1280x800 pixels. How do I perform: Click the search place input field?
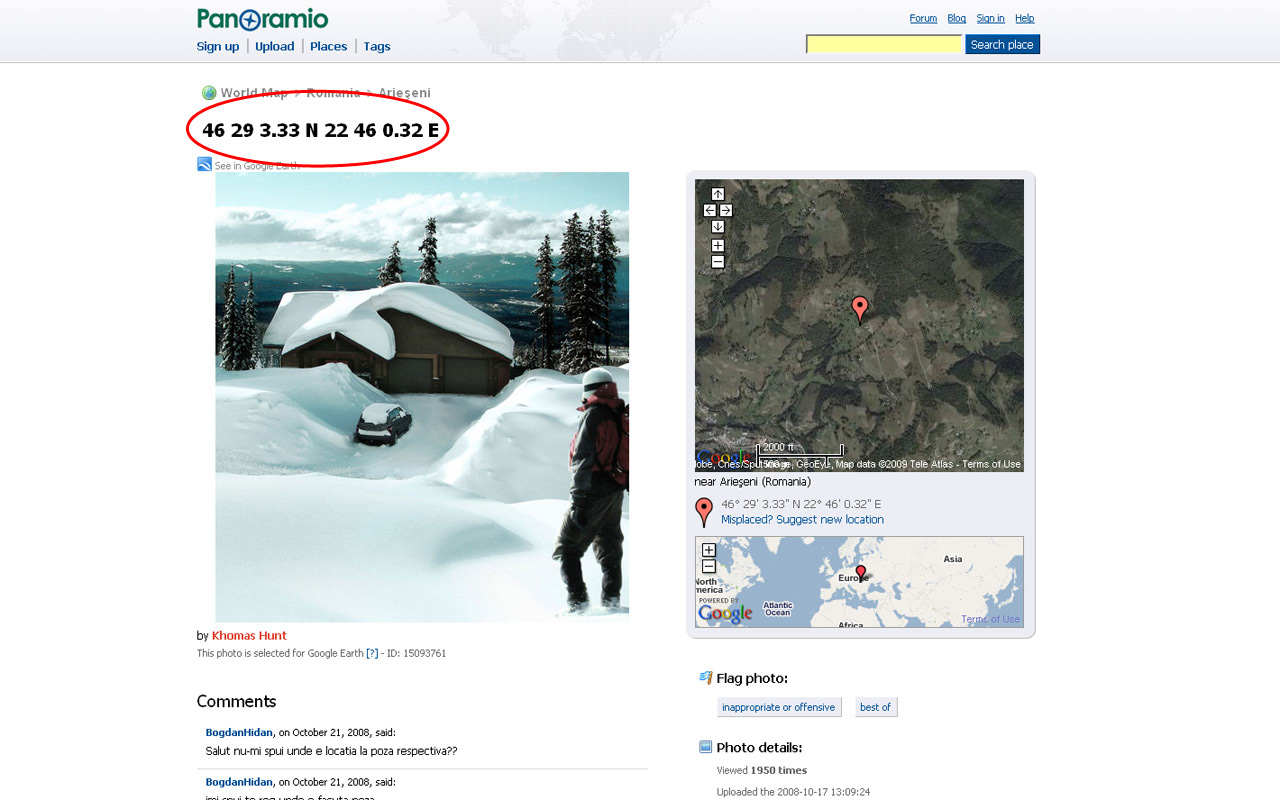tap(884, 44)
